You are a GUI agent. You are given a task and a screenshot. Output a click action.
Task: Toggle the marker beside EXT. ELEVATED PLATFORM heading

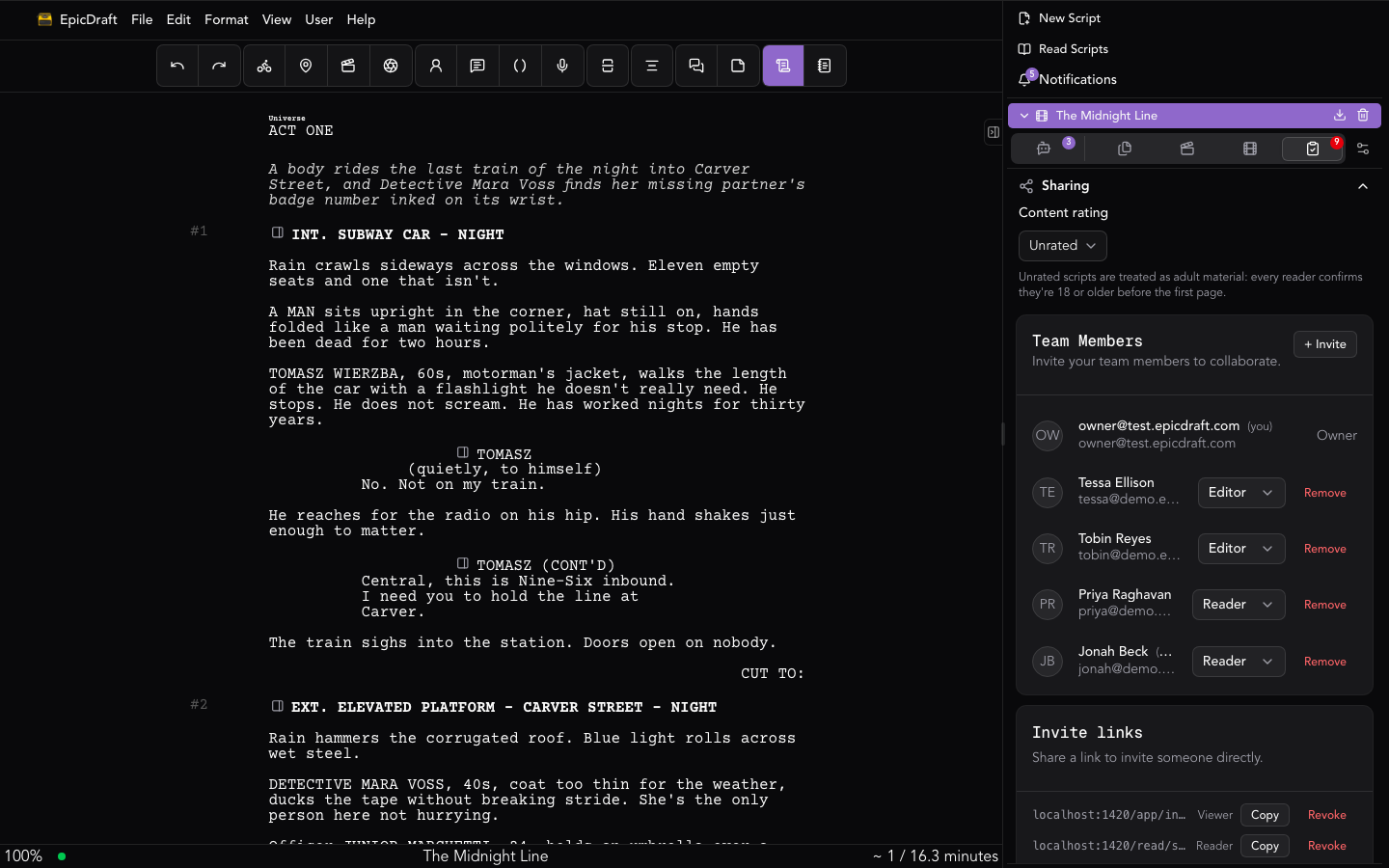click(x=278, y=706)
